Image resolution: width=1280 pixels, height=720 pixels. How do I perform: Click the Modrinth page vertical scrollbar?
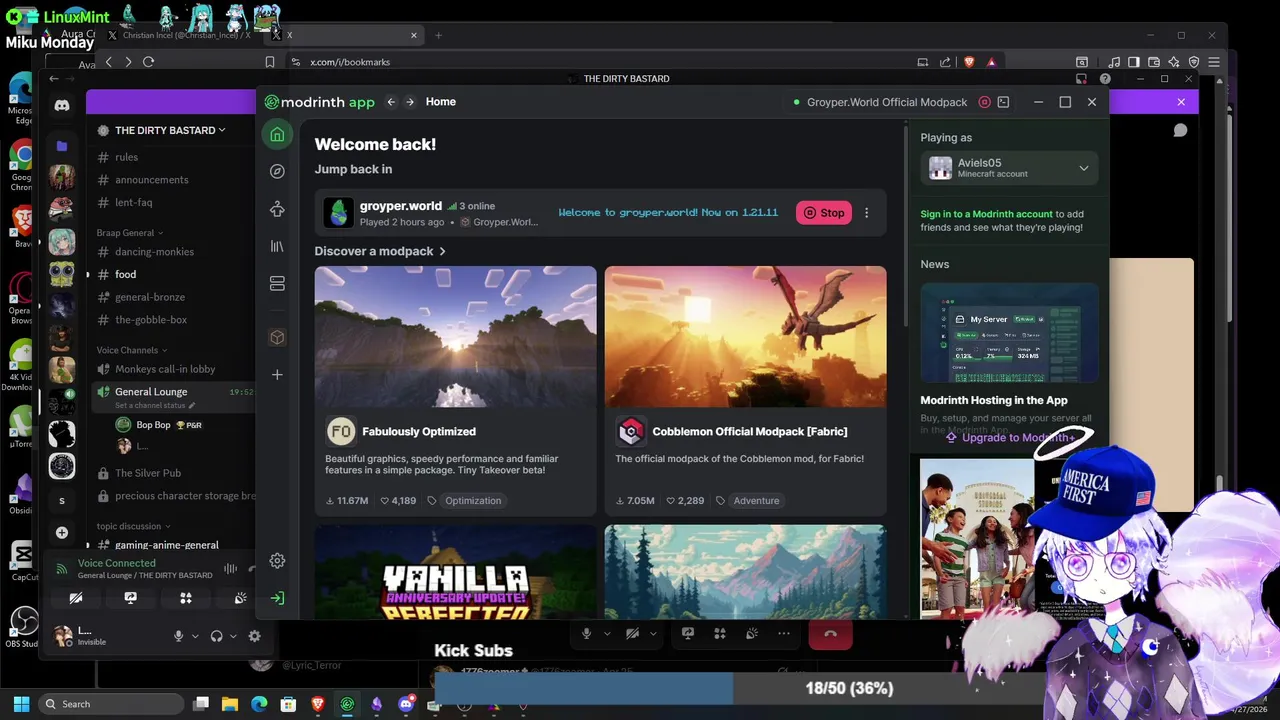pyautogui.click(x=906, y=225)
